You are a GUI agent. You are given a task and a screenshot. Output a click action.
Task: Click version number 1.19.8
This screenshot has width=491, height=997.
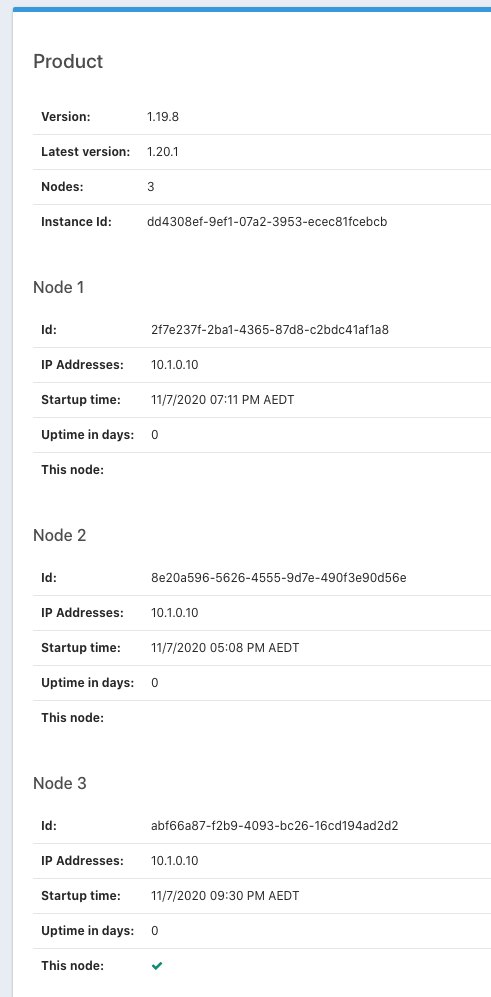tap(163, 117)
